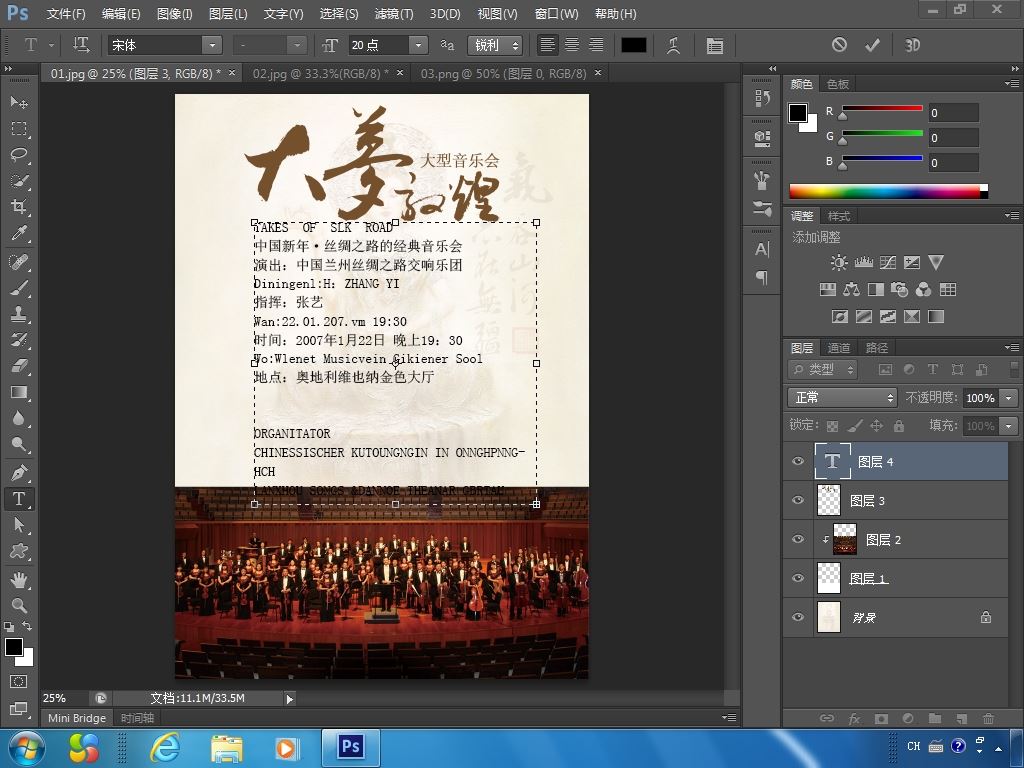Open the 宋体 font family dropdown

coord(212,45)
